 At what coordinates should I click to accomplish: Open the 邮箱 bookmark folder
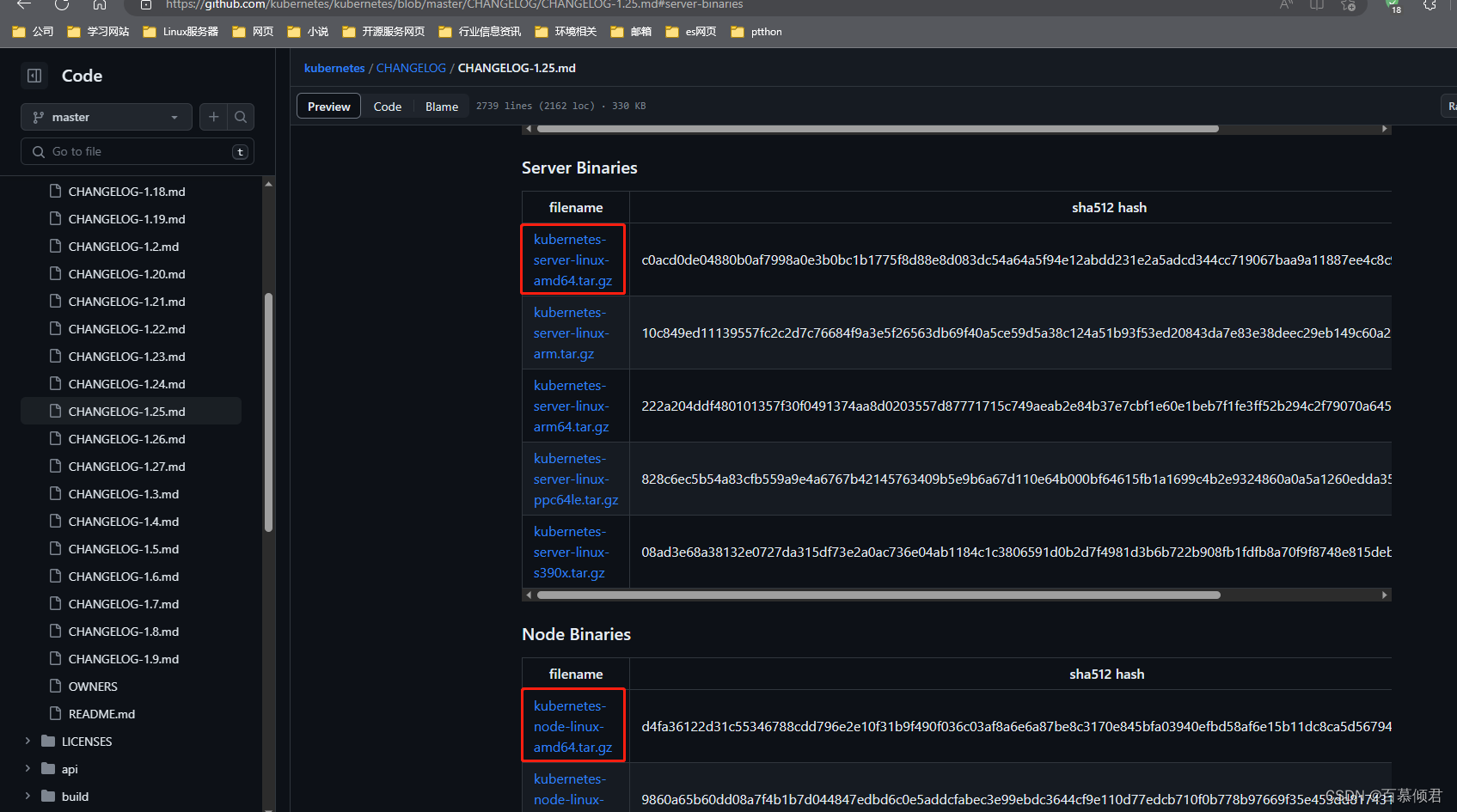(631, 32)
